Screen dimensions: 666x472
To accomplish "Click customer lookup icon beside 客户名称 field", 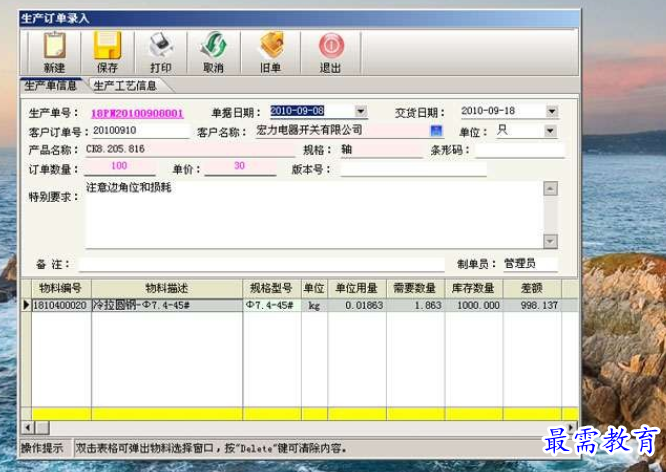I will point(436,131).
